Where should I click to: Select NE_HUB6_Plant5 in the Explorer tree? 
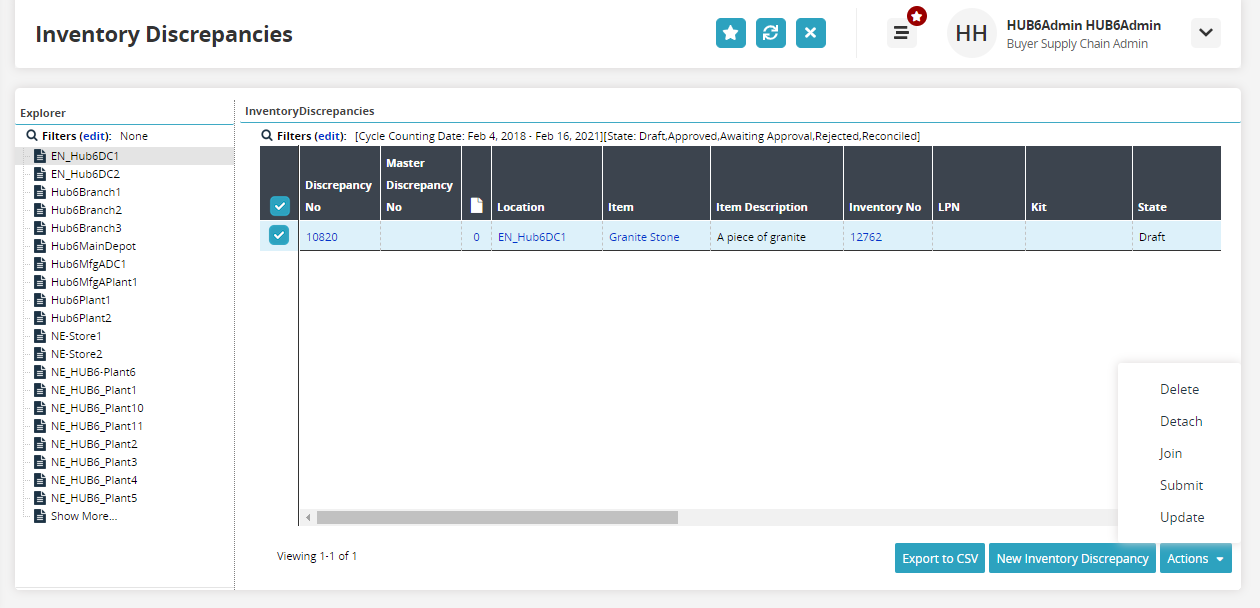pyautogui.click(x=94, y=498)
